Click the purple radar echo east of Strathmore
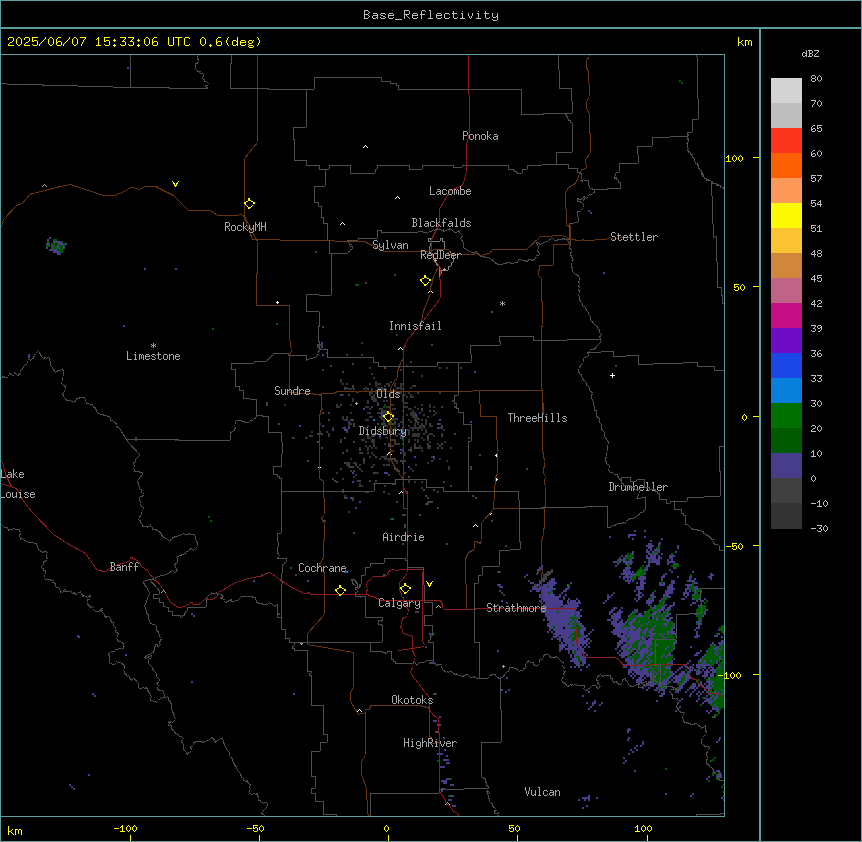 click(563, 618)
